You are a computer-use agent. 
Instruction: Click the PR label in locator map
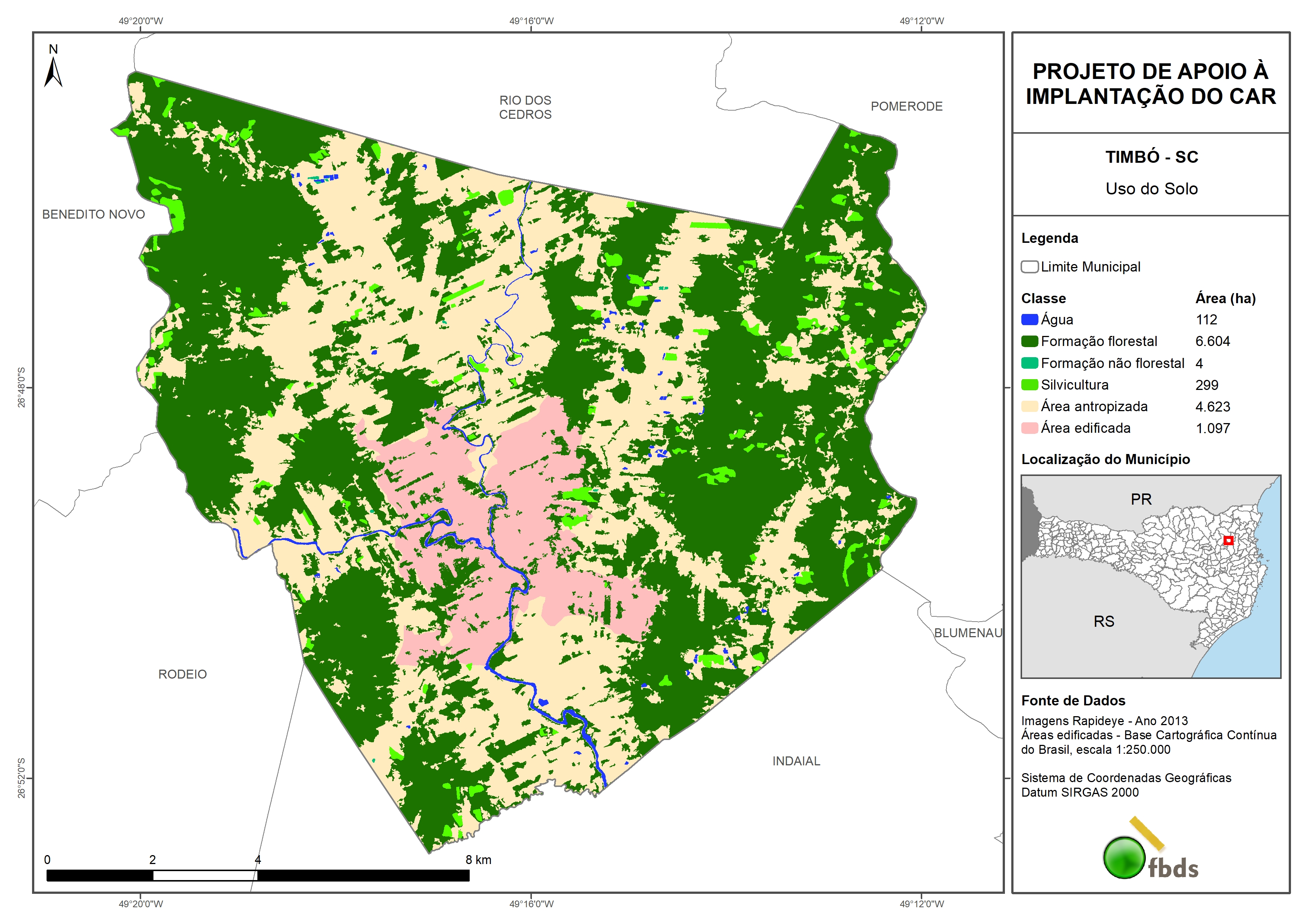pos(1141,499)
